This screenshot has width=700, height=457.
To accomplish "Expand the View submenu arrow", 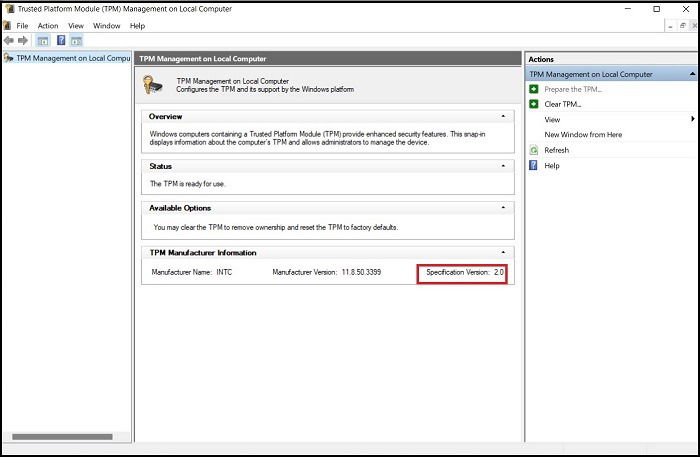I will [x=692, y=119].
